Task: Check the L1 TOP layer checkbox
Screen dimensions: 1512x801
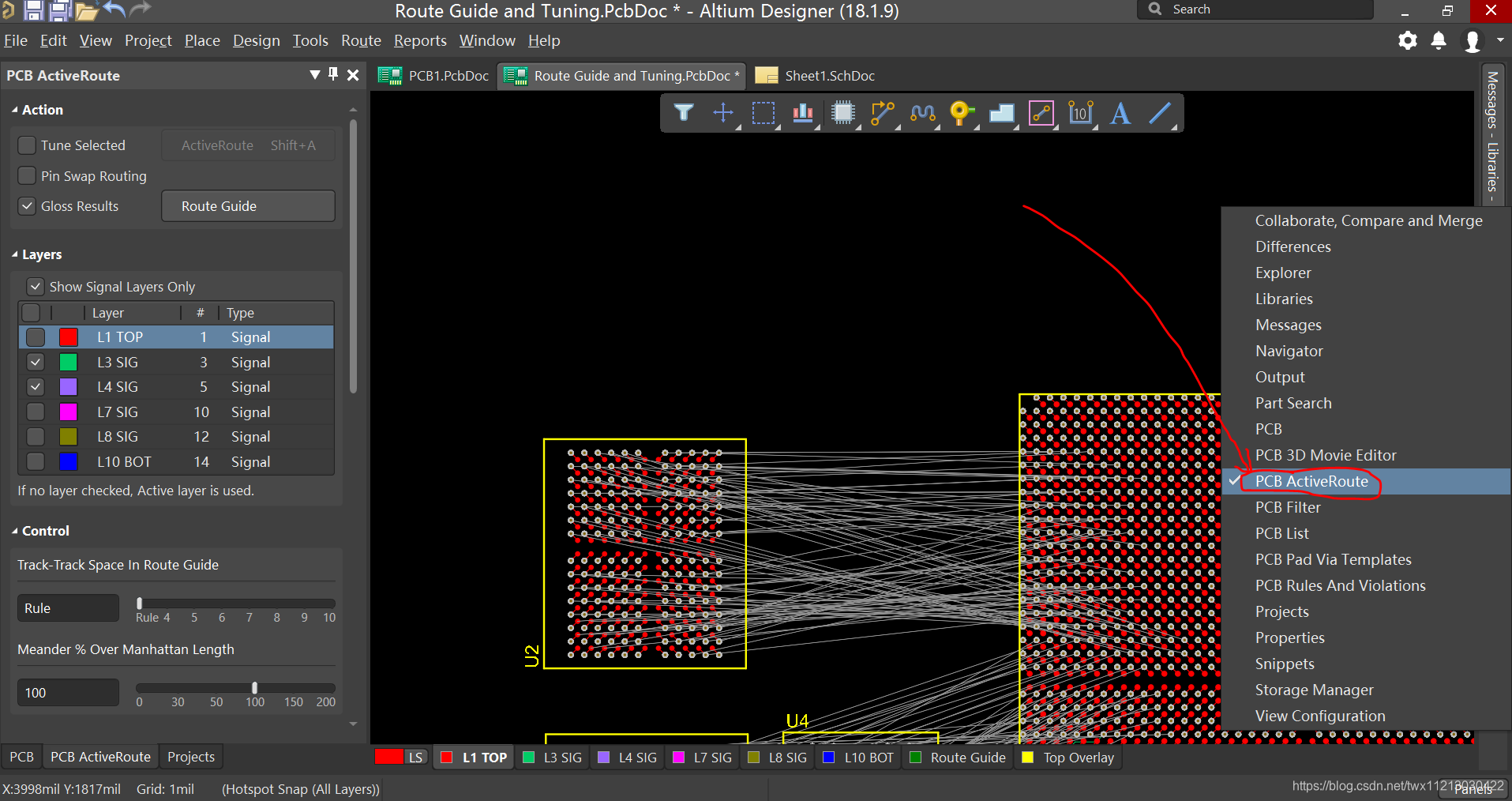Action: [x=36, y=337]
